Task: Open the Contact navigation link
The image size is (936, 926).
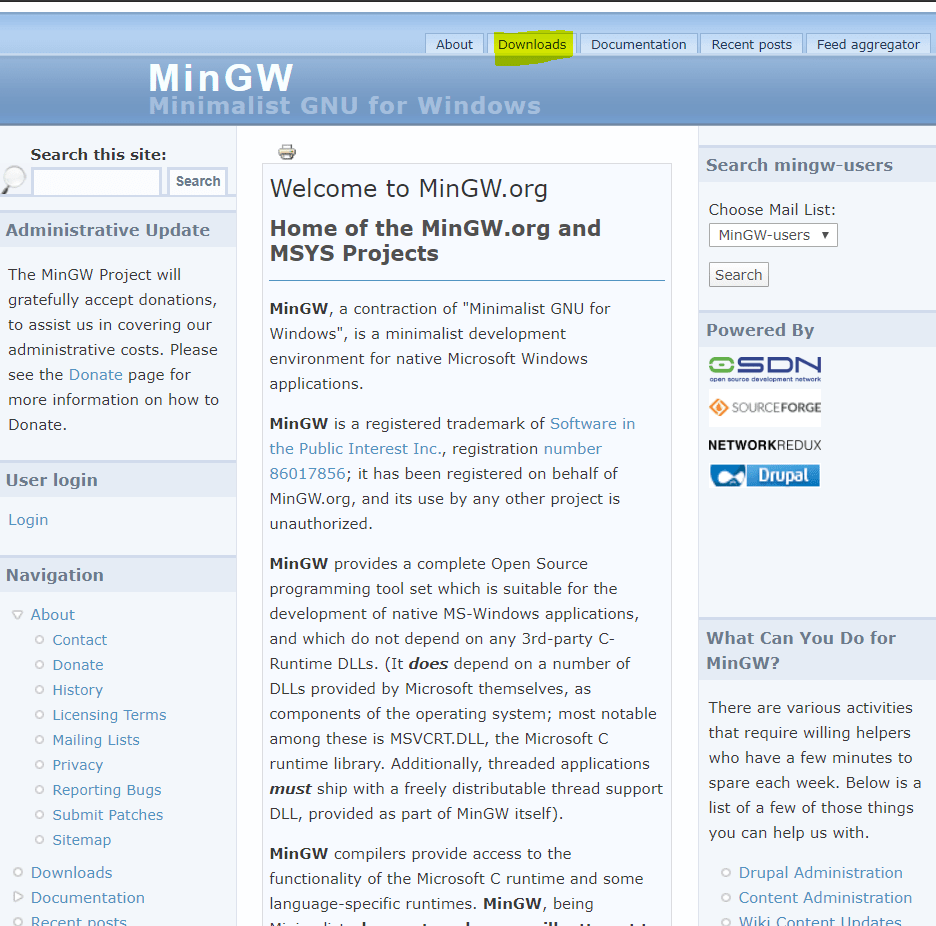Action: 79,640
